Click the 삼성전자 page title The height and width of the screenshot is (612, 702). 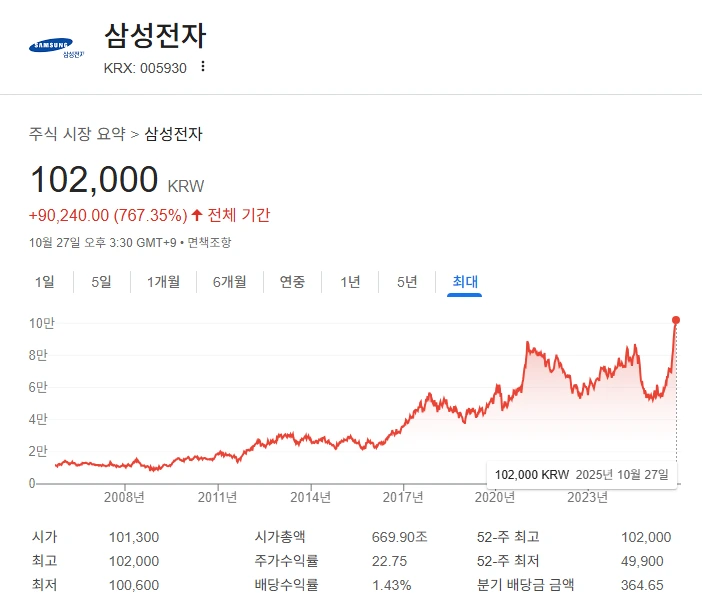155,35
